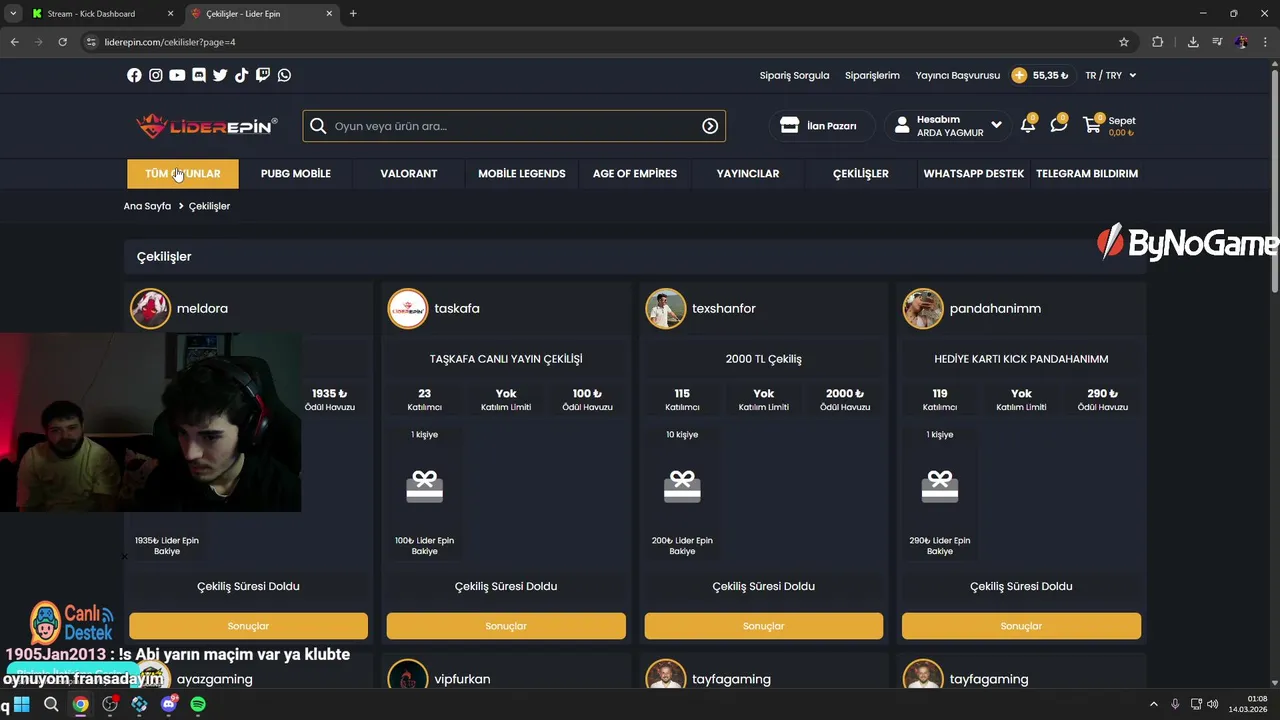Open the Instagram social icon
This screenshot has width=1280, height=720.
pyautogui.click(x=156, y=75)
